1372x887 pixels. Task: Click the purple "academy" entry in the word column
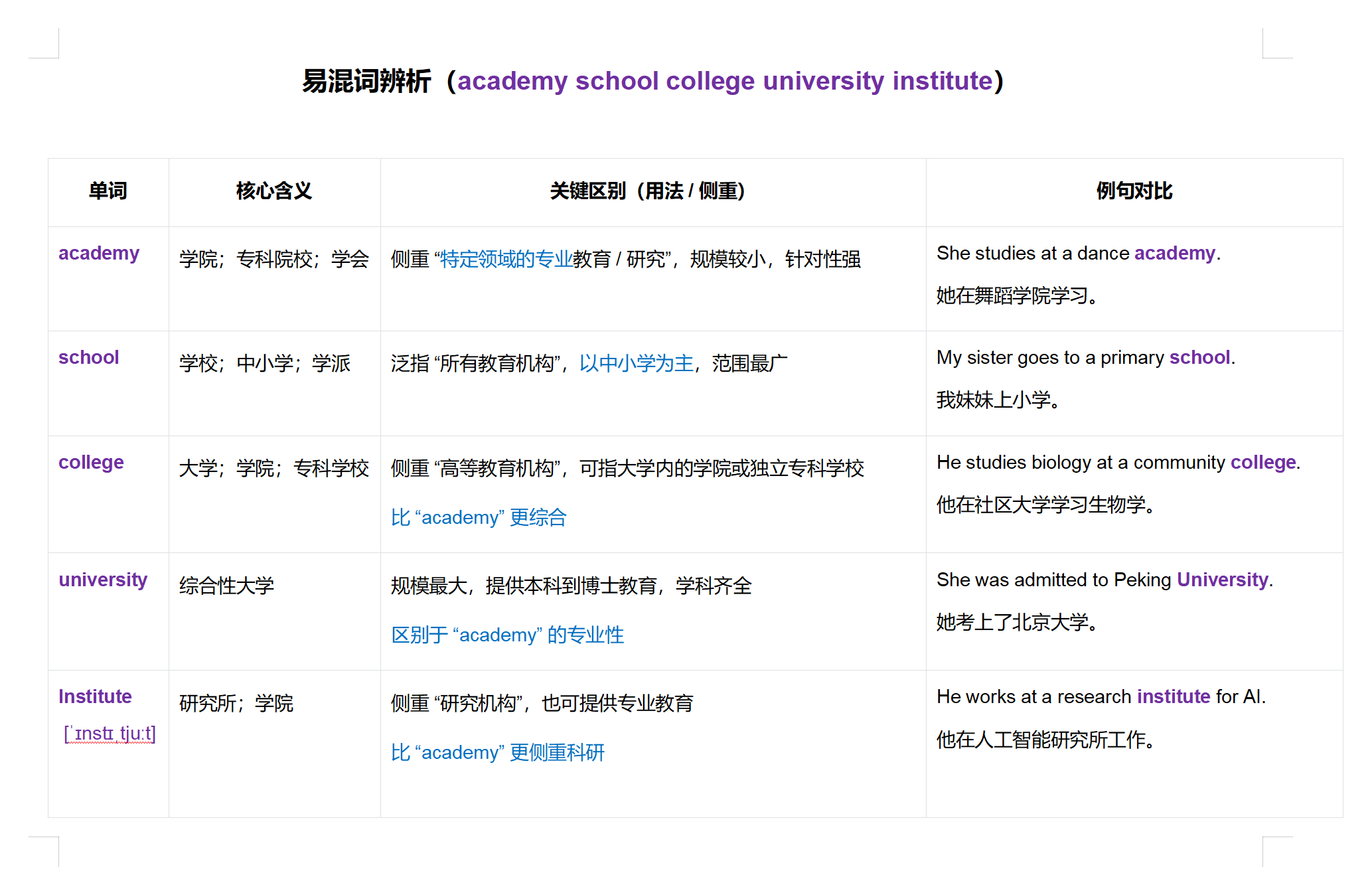98,253
